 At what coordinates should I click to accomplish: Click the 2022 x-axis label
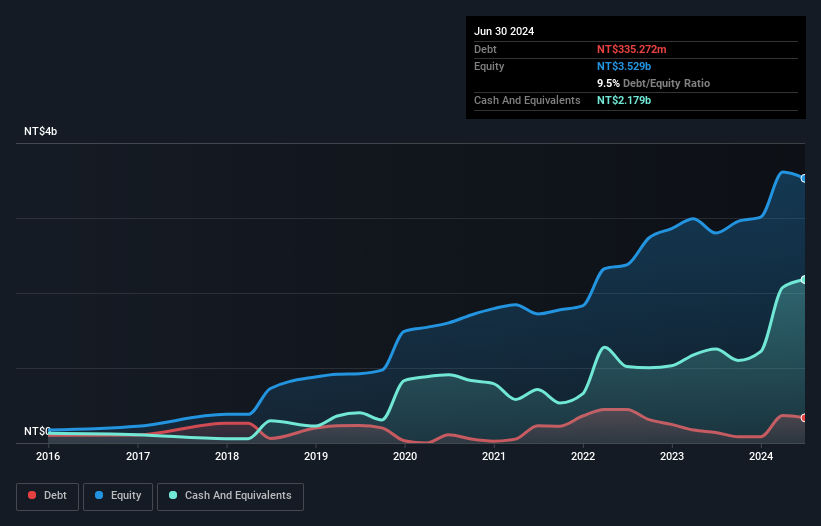click(x=583, y=456)
